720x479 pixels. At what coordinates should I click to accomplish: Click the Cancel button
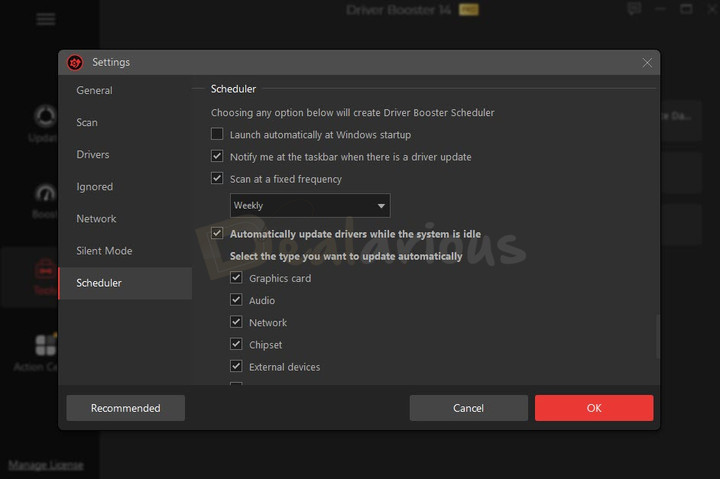pos(468,408)
